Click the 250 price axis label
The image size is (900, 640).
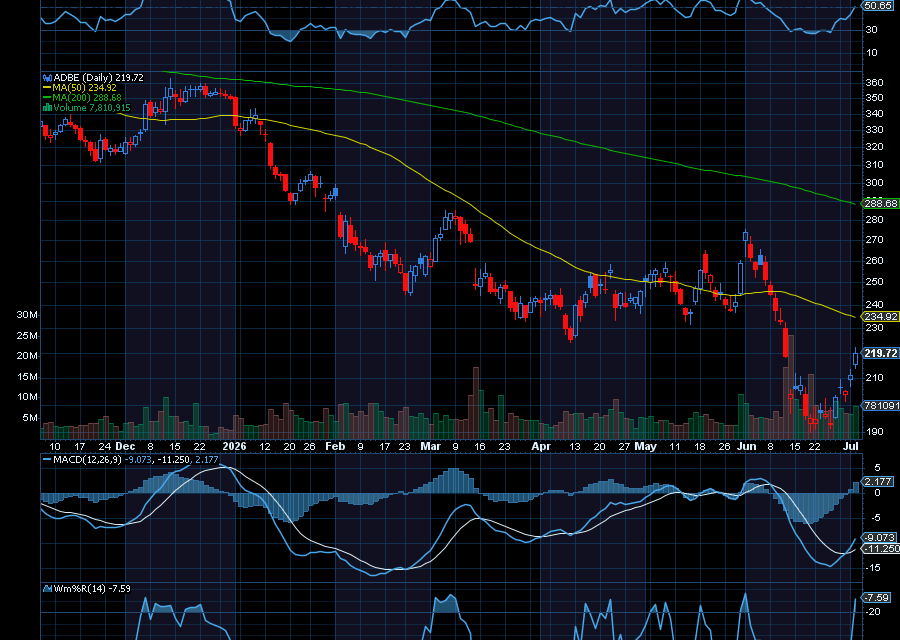pos(874,282)
